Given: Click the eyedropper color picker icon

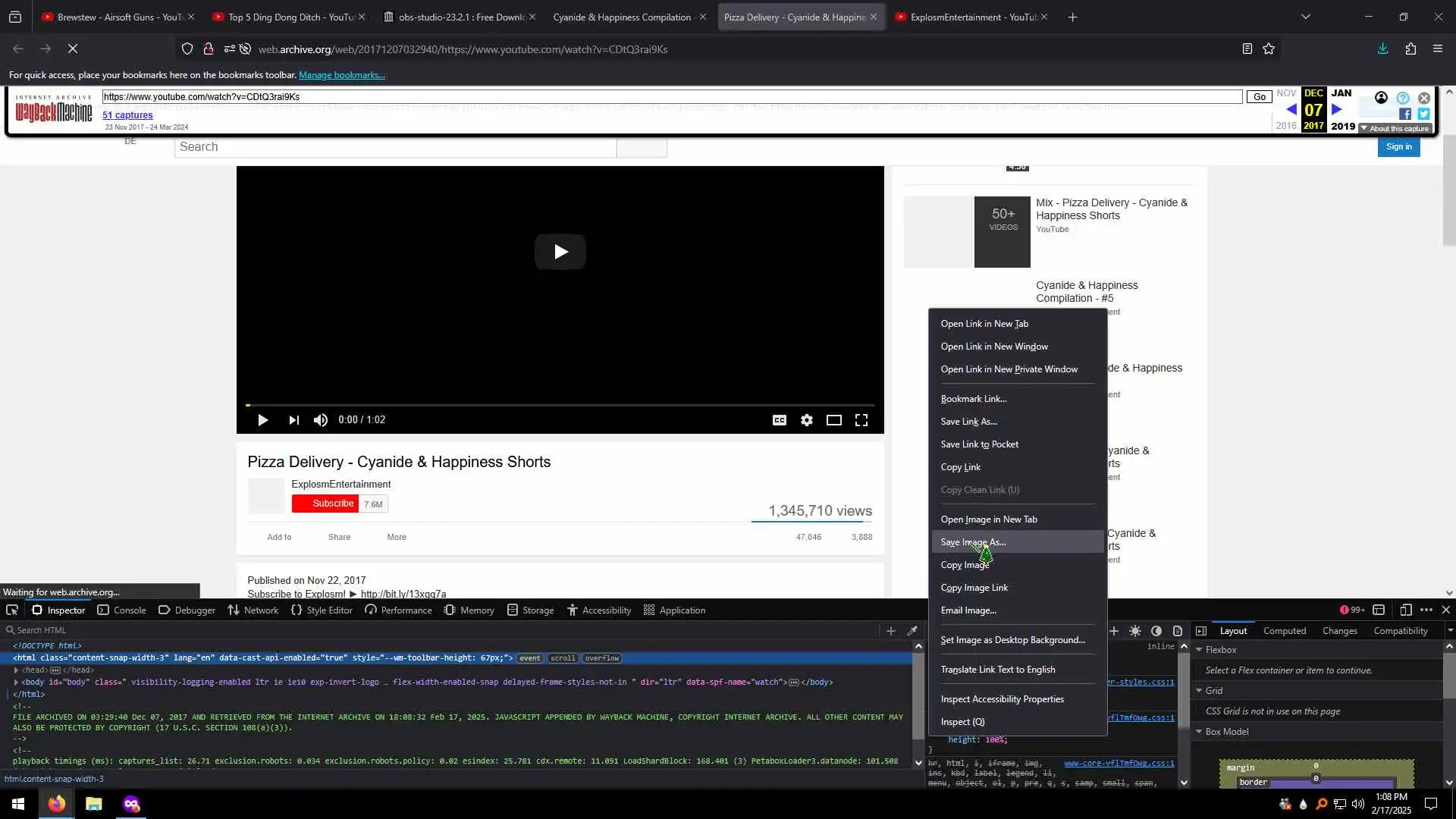Looking at the screenshot, I should pyautogui.click(x=912, y=631).
